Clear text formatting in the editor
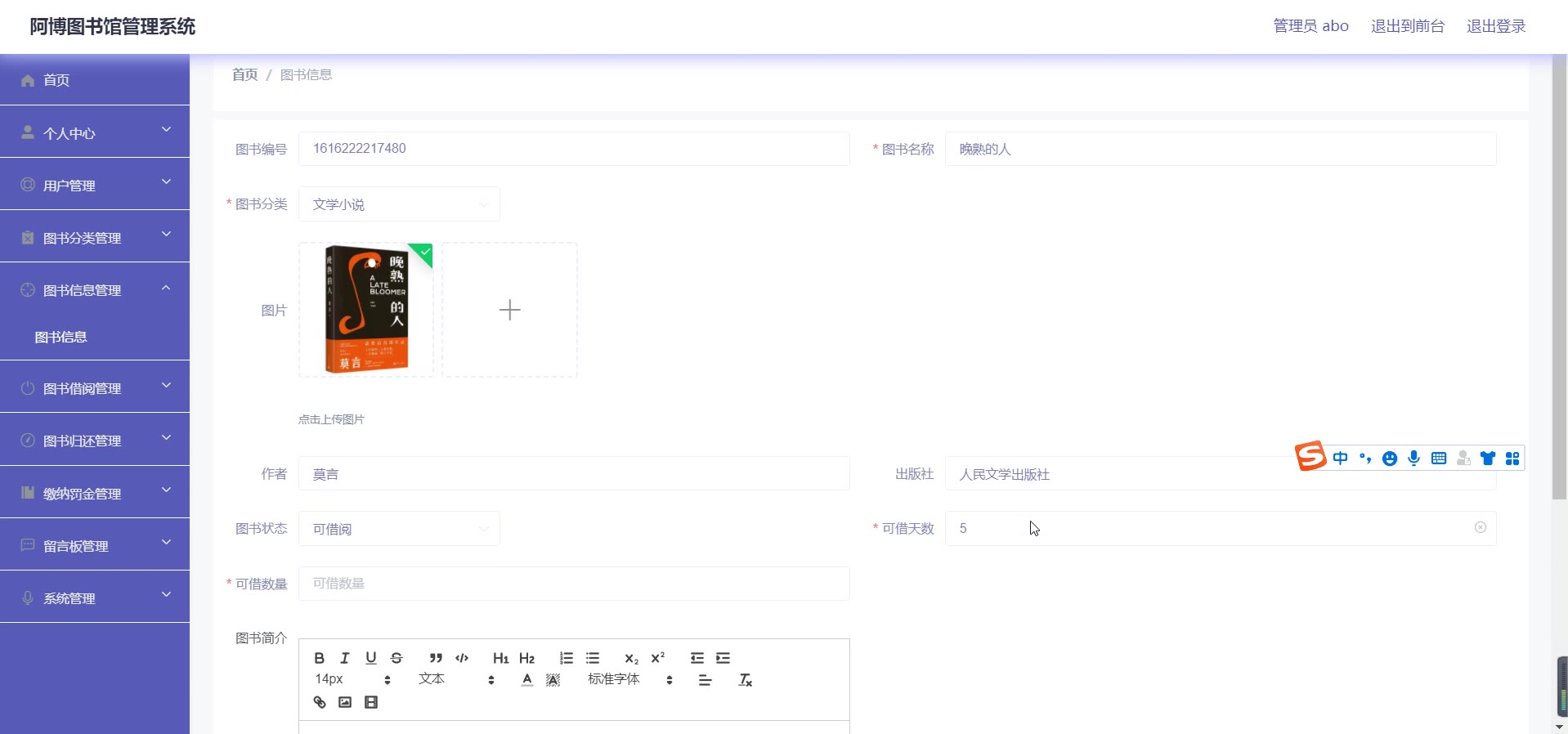The image size is (1568, 734). click(x=746, y=680)
